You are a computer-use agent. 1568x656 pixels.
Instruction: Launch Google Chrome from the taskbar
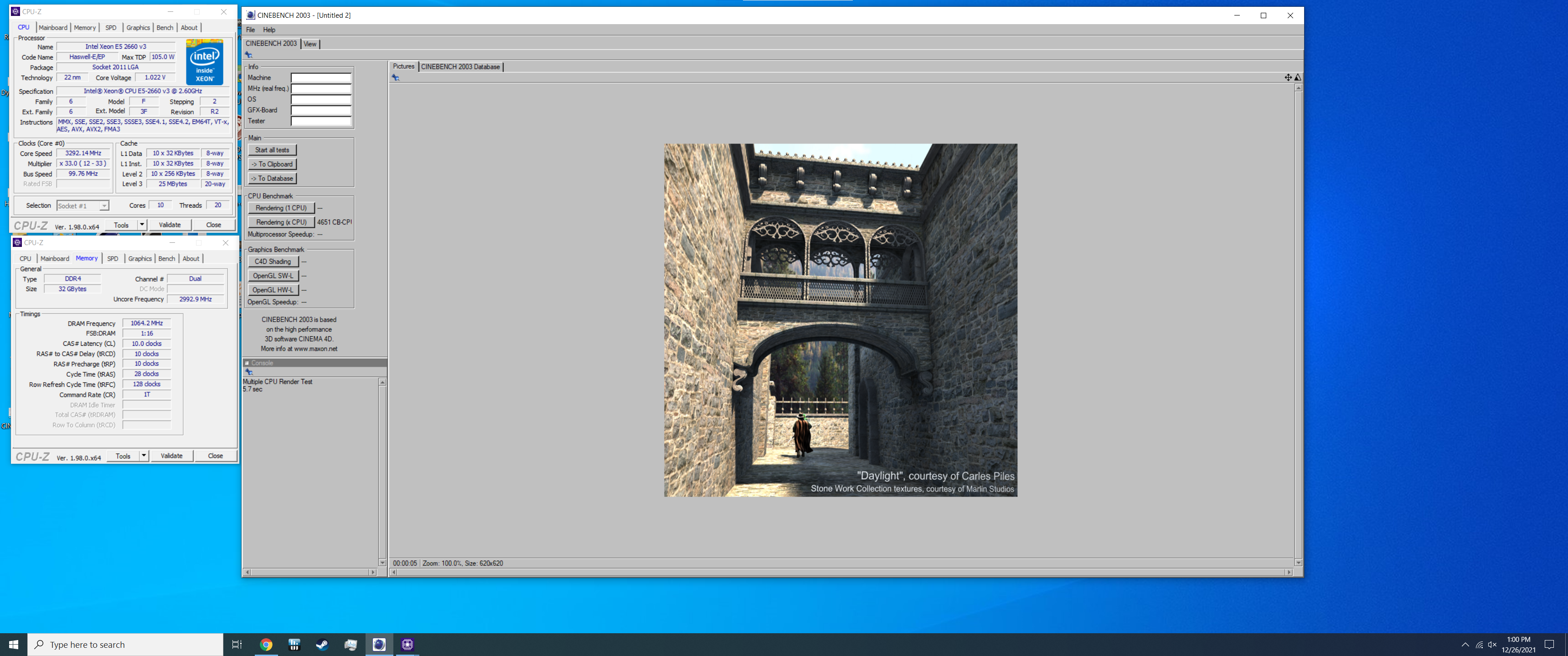click(266, 645)
